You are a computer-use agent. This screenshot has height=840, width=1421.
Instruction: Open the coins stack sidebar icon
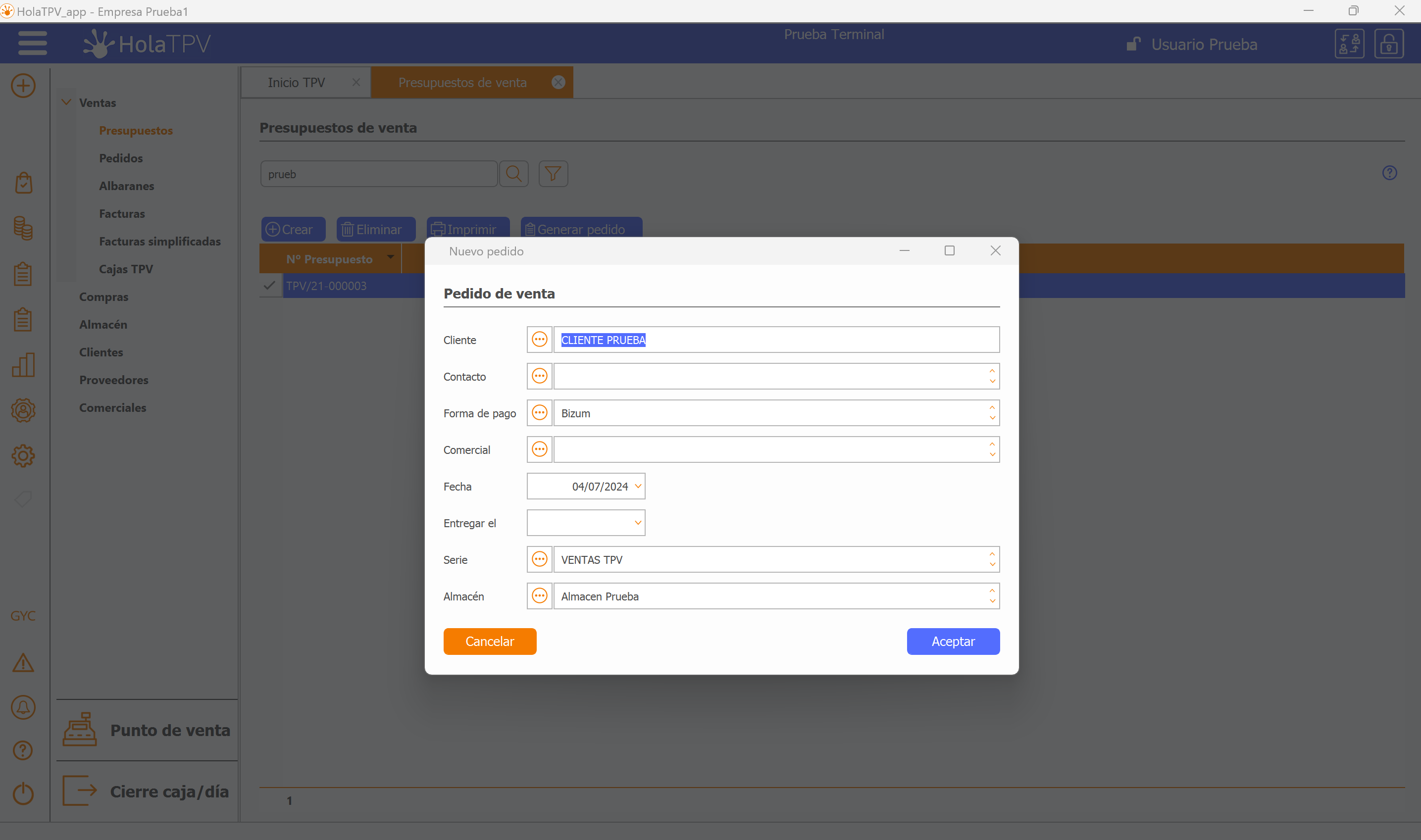click(x=23, y=228)
